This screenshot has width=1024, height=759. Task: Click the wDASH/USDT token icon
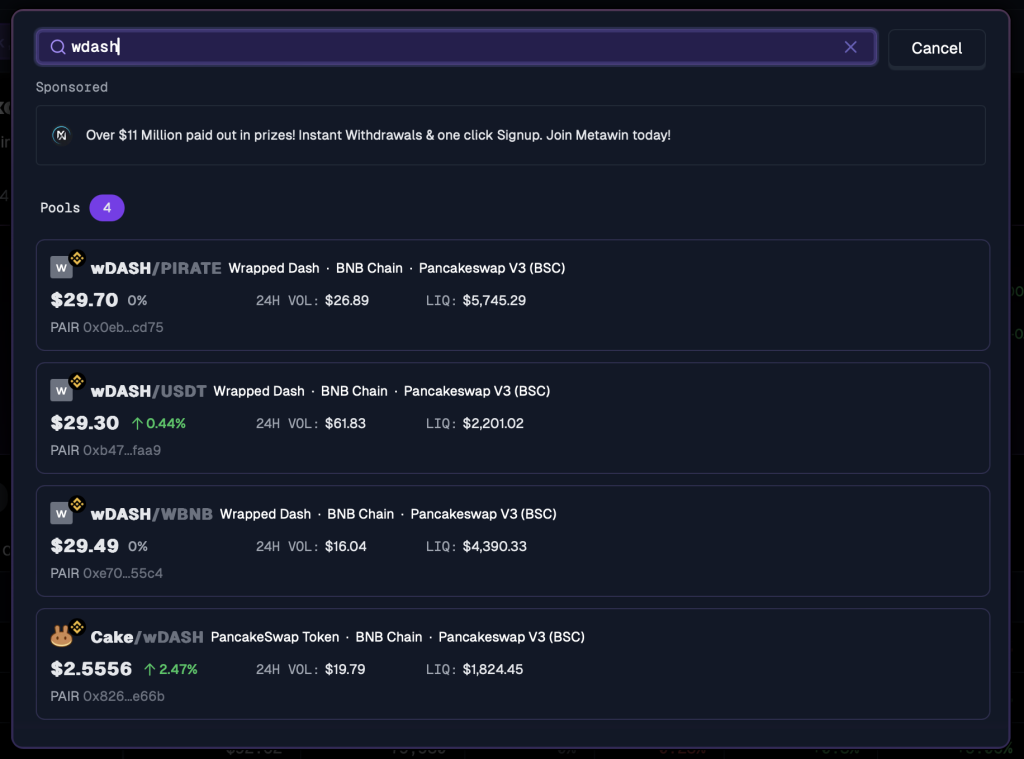pyautogui.click(x=61, y=390)
